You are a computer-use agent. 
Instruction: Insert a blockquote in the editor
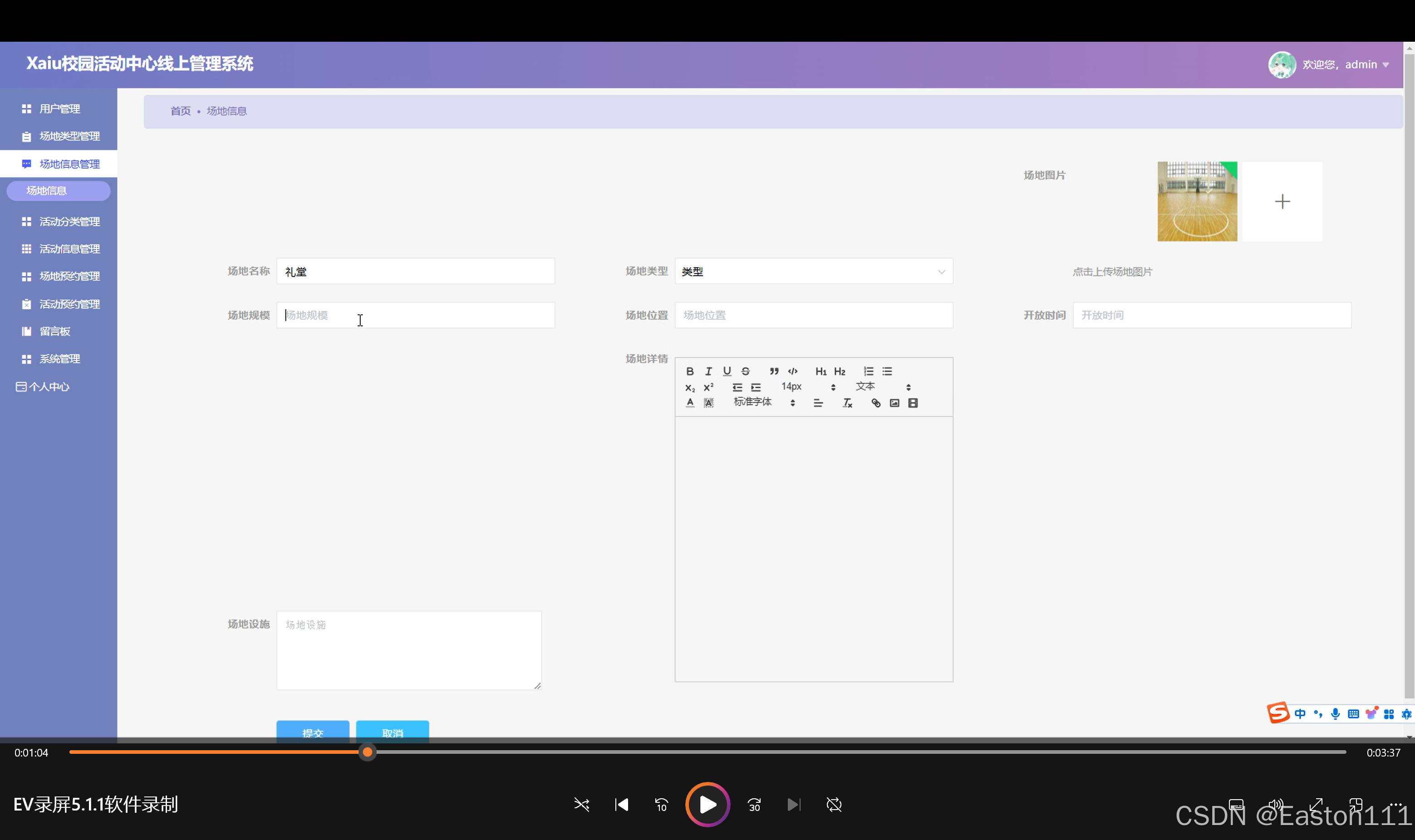point(774,371)
